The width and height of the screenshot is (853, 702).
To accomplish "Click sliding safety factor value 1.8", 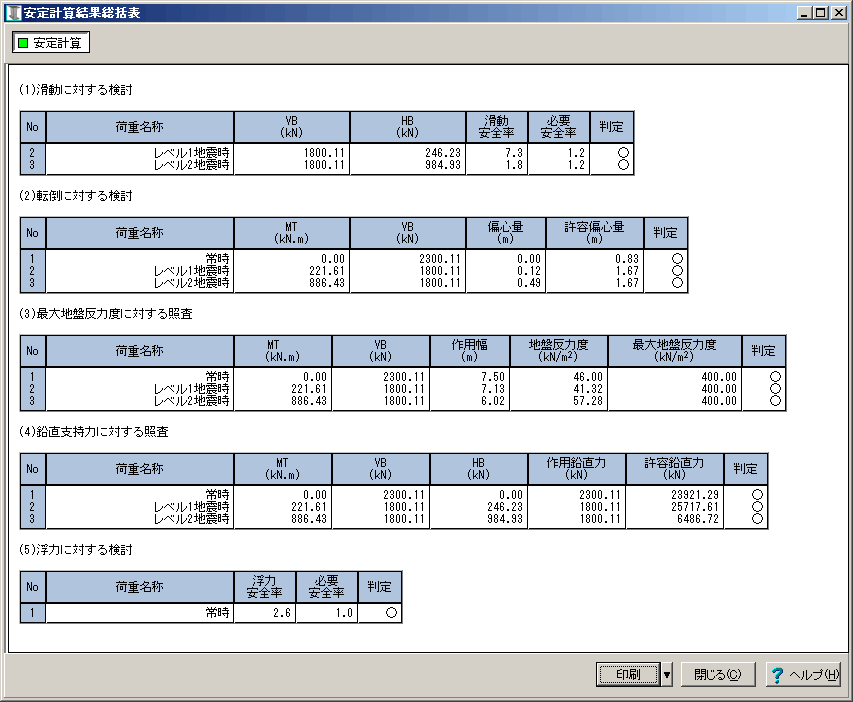I will [514, 165].
